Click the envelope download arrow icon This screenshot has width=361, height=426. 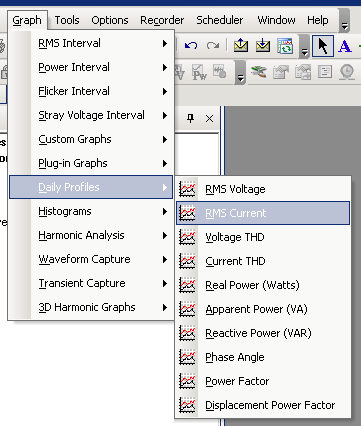(263, 45)
